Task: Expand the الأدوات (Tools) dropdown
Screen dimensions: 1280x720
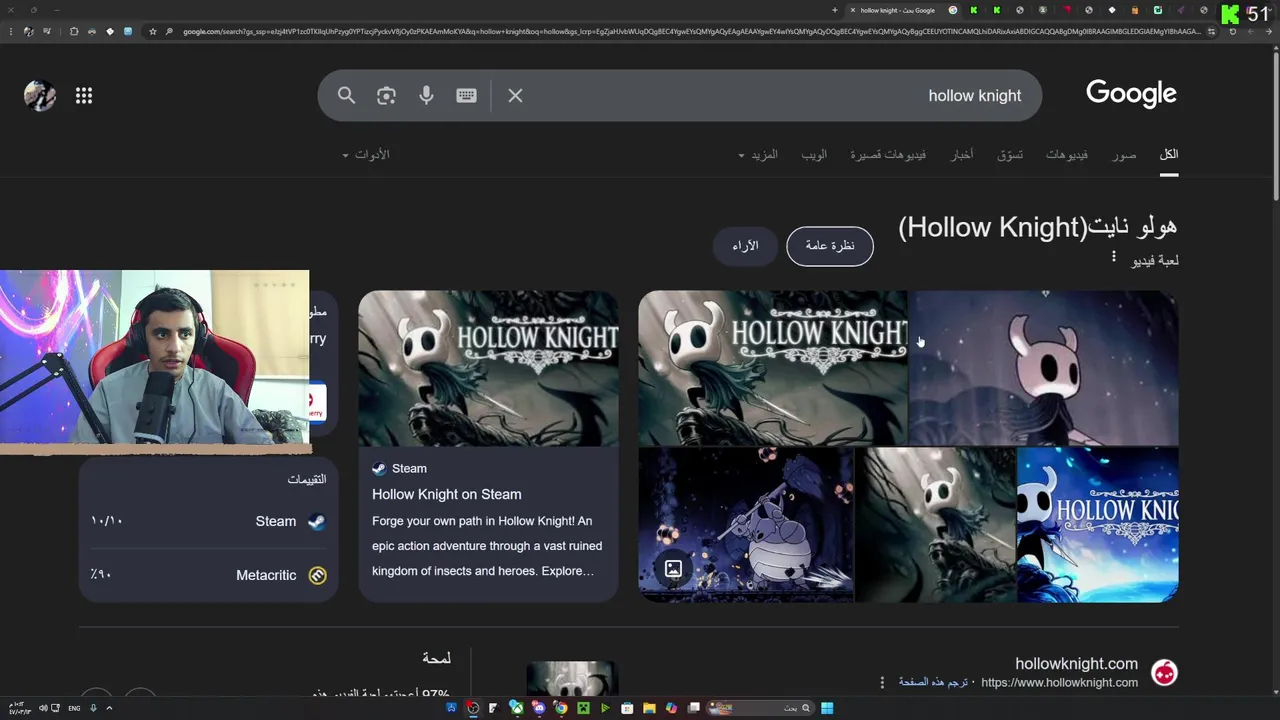Action: point(366,154)
